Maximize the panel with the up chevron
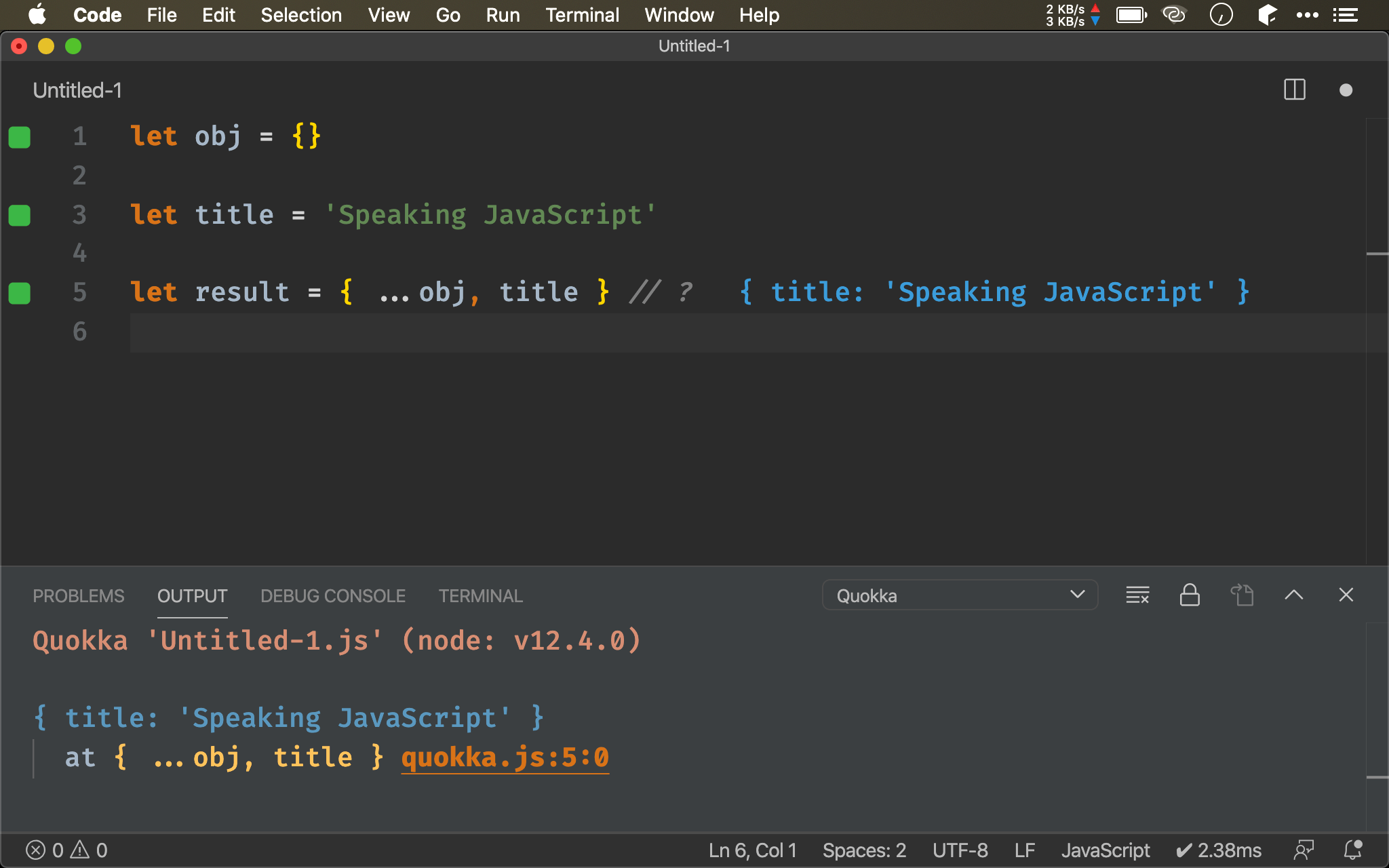The width and height of the screenshot is (1389, 868). (1293, 595)
